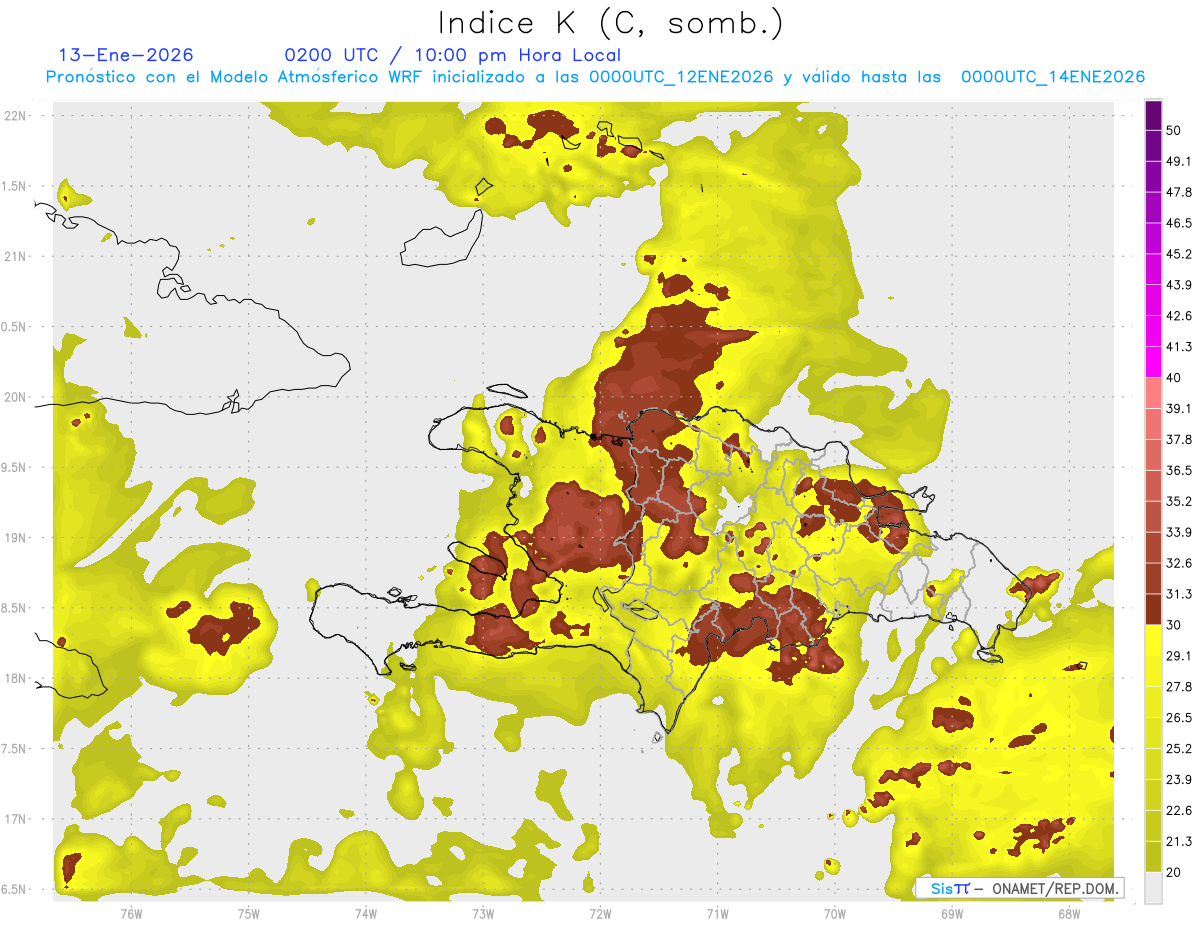Screen dimensions: 1200x927
Task: Click the latitude axis label '17N'
Action: [x=15, y=819]
